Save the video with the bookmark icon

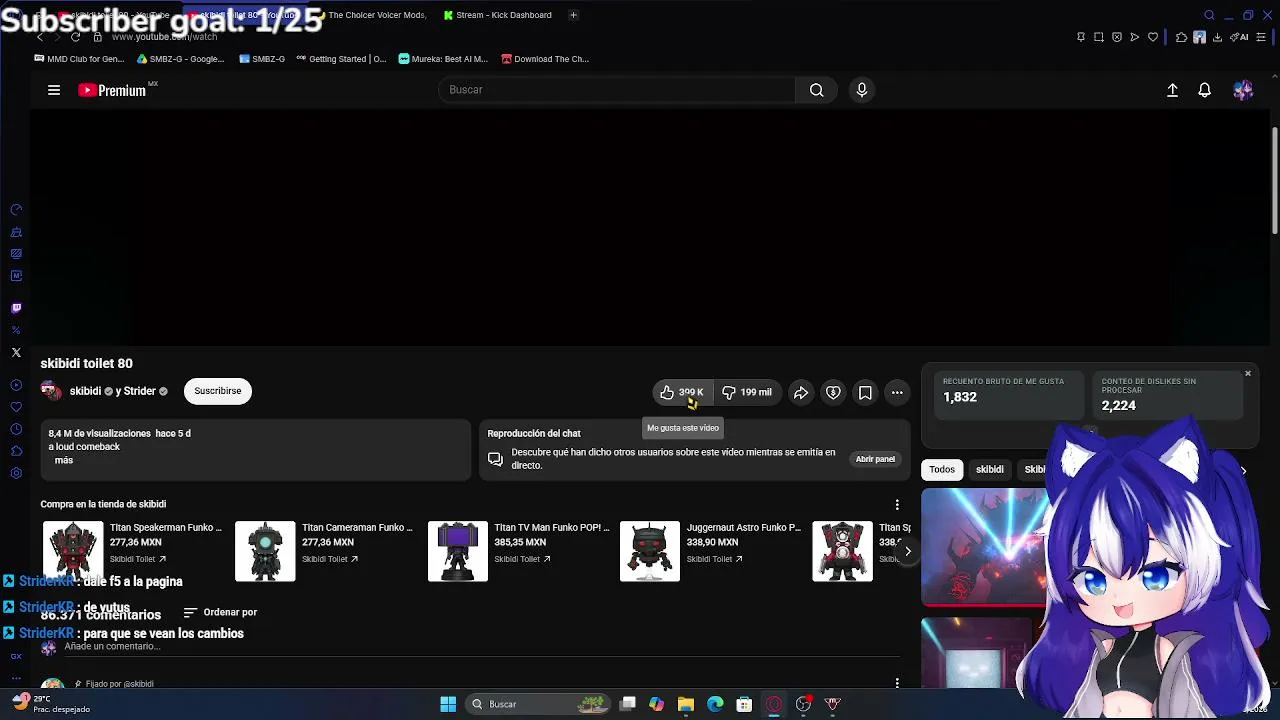pos(865,392)
